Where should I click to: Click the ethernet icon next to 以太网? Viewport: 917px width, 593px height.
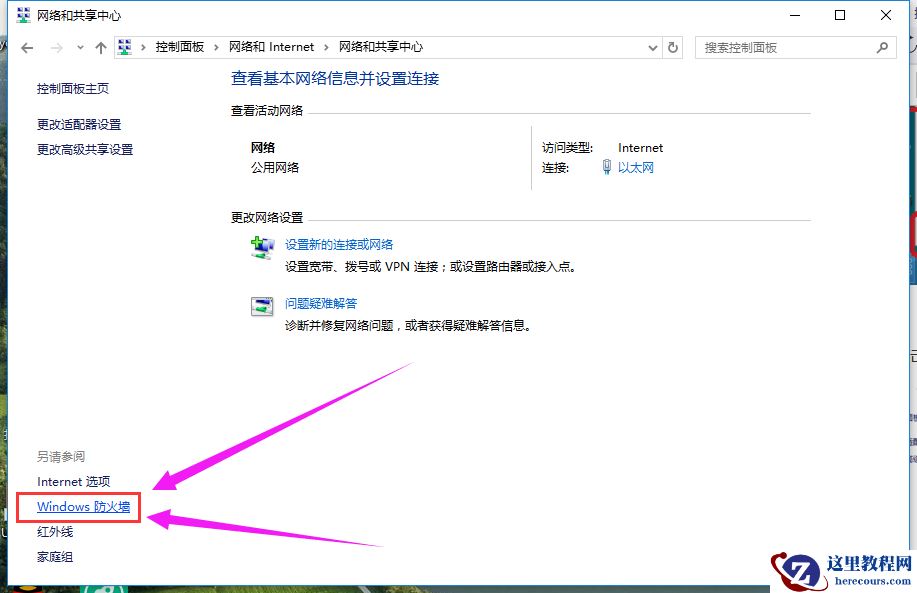click(606, 168)
